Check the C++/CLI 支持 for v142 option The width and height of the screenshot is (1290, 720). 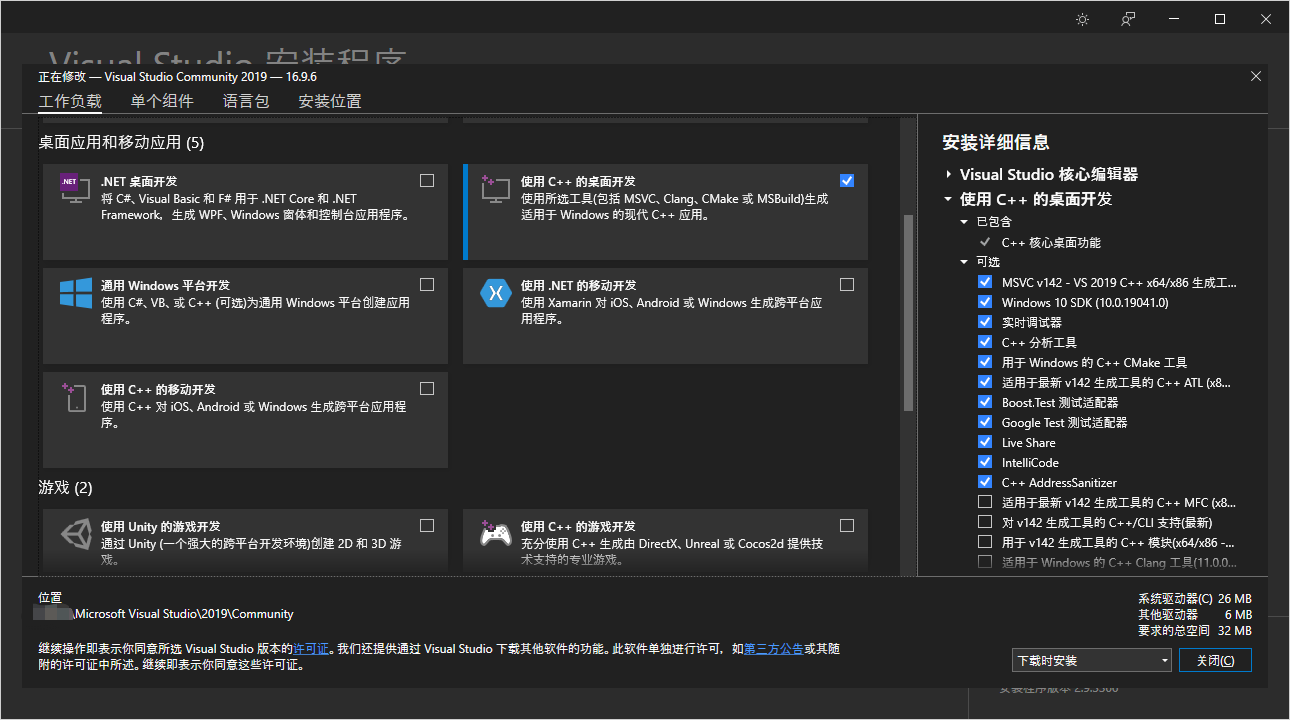[x=985, y=522]
